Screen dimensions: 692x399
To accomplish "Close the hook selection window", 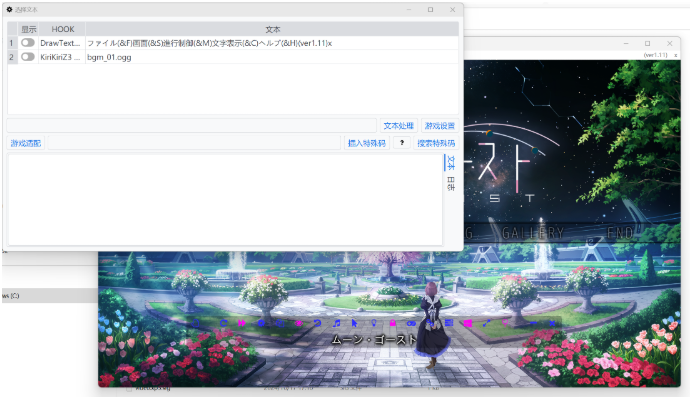I will 452,9.
